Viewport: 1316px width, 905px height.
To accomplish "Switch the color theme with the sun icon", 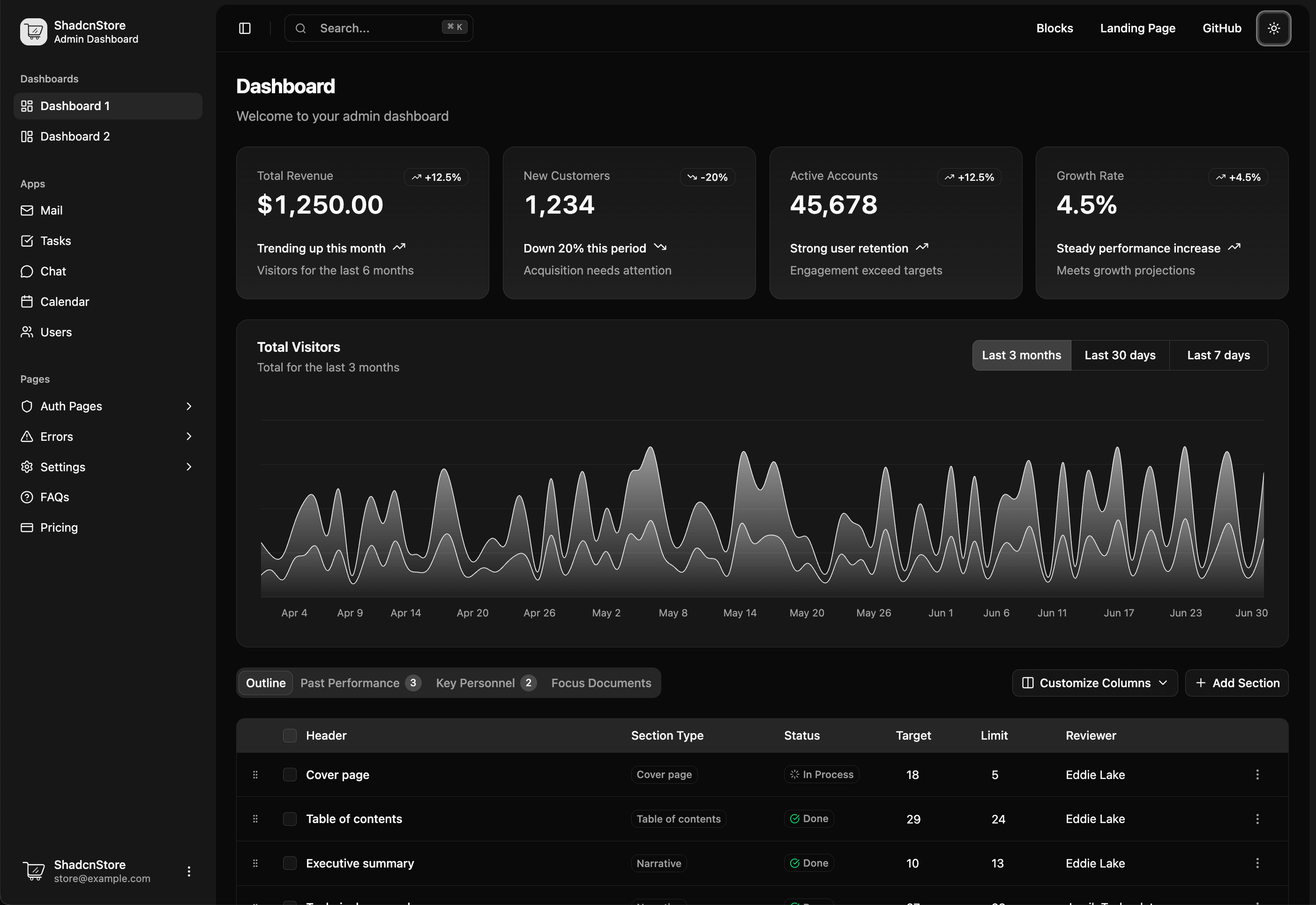I will pyautogui.click(x=1273, y=29).
